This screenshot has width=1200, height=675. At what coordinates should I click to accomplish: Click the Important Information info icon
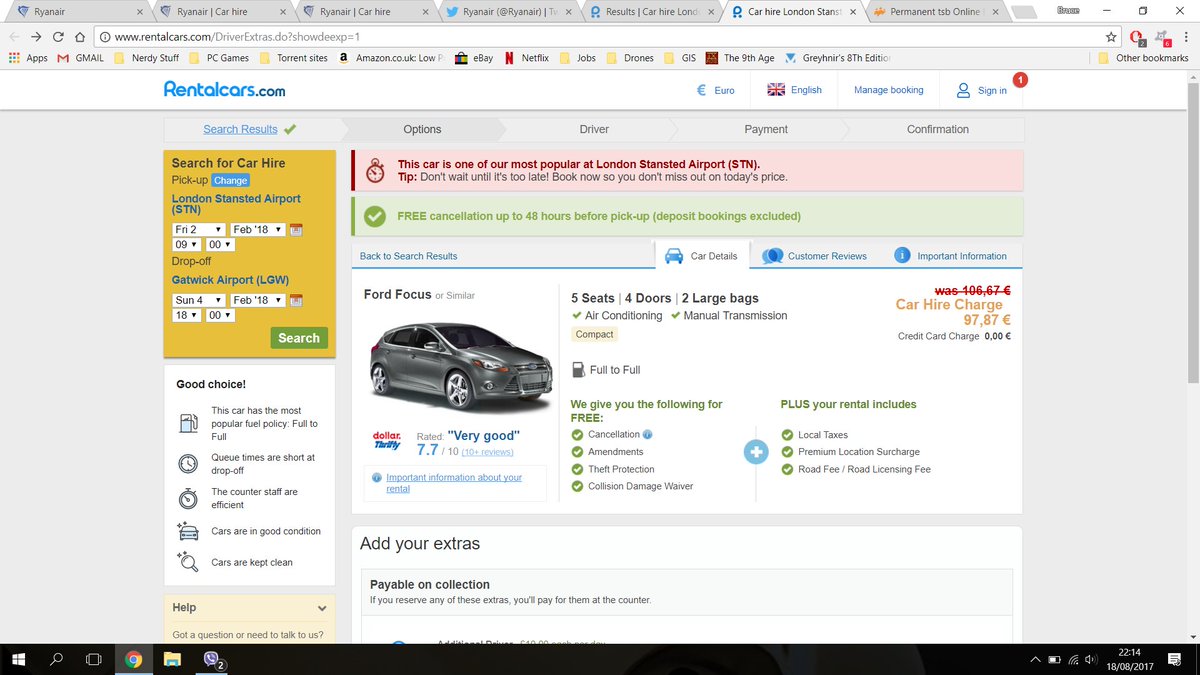902,255
